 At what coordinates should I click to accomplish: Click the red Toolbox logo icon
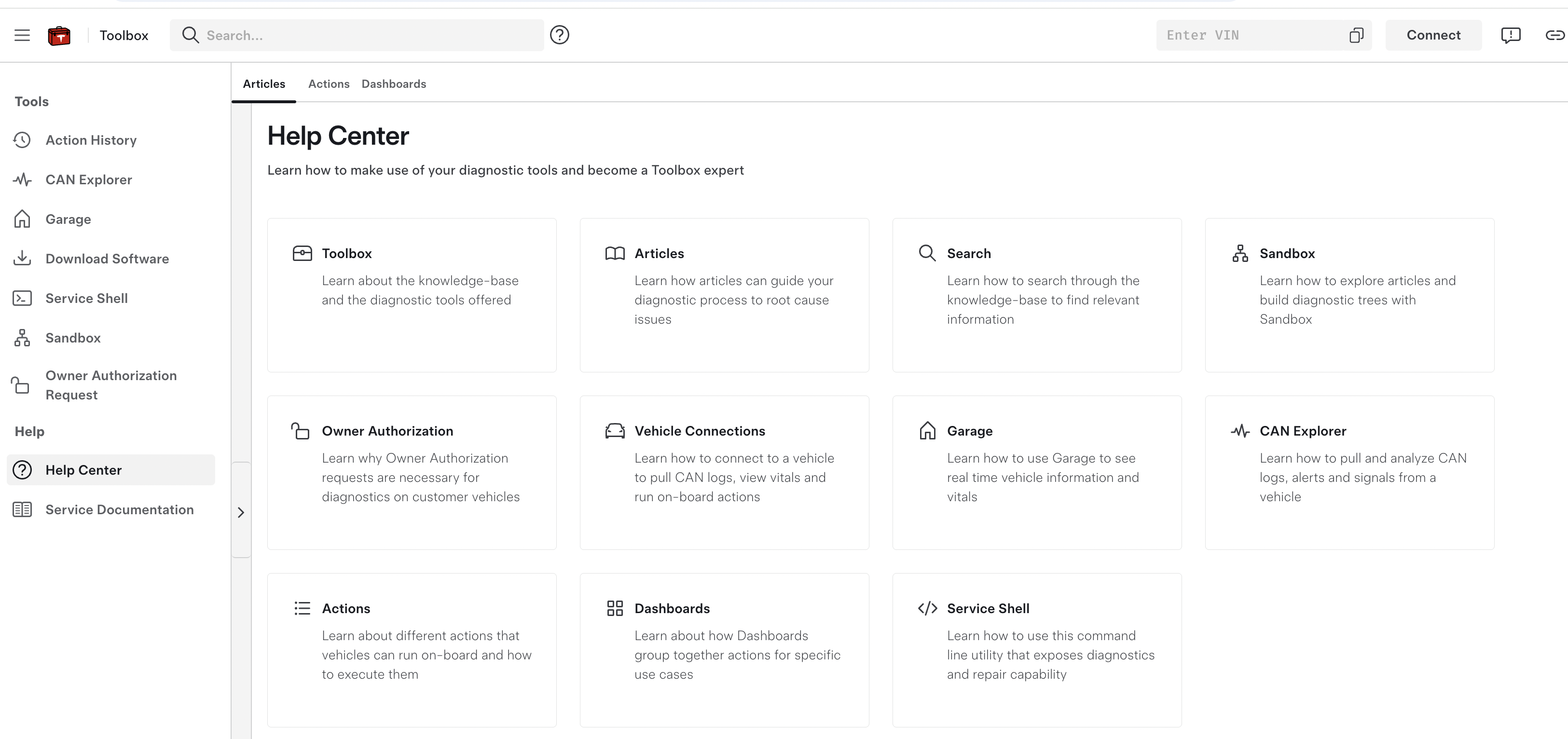tap(59, 35)
